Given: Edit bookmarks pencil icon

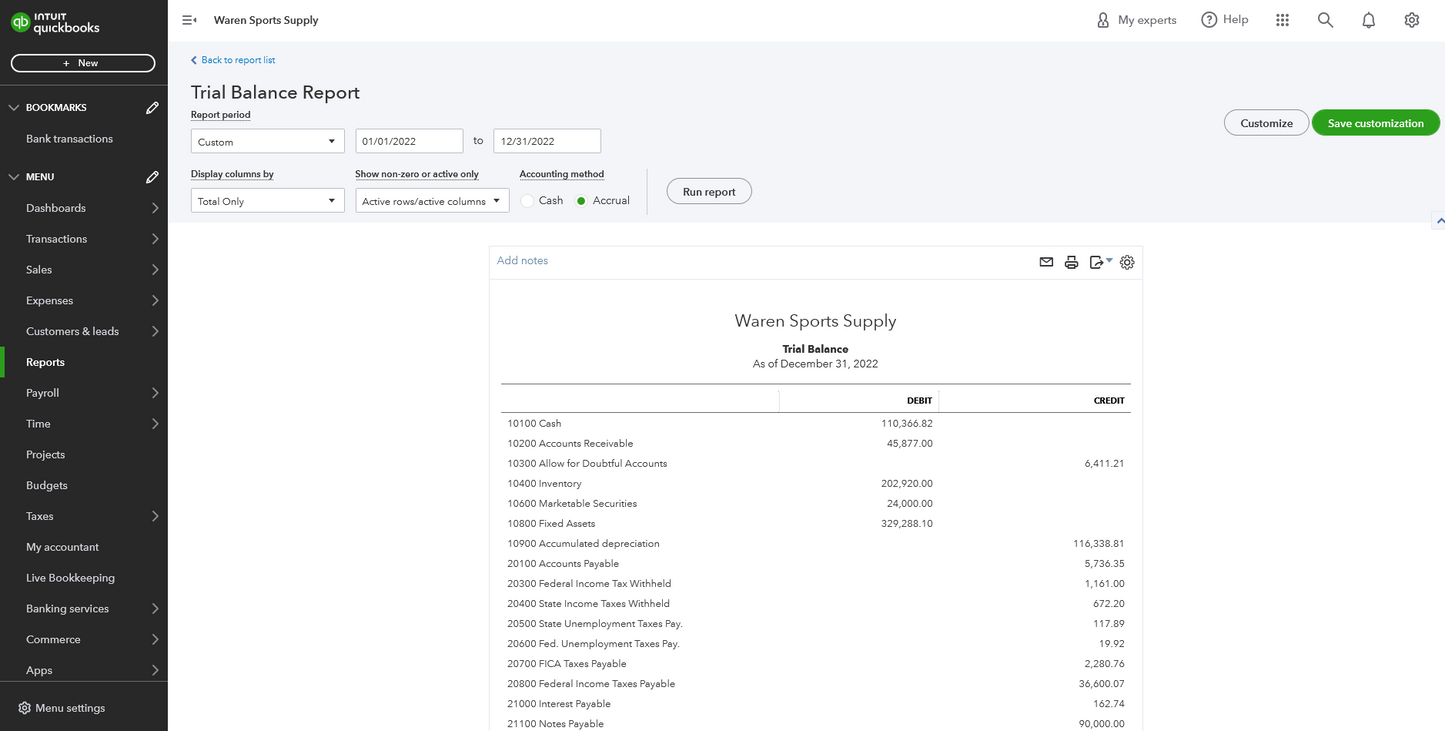Looking at the screenshot, I should click(x=152, y=107).
